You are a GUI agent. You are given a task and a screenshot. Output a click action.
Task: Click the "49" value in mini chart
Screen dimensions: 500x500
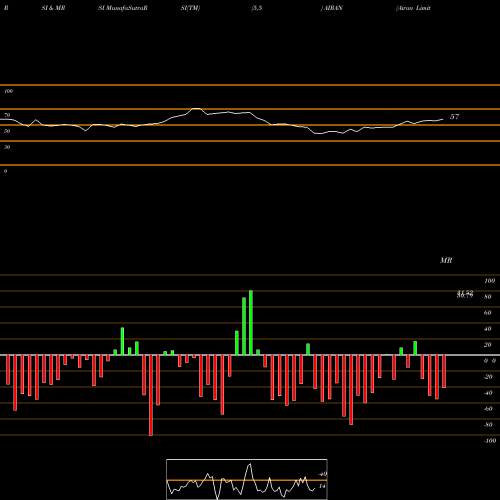click(x=322, y=474)
